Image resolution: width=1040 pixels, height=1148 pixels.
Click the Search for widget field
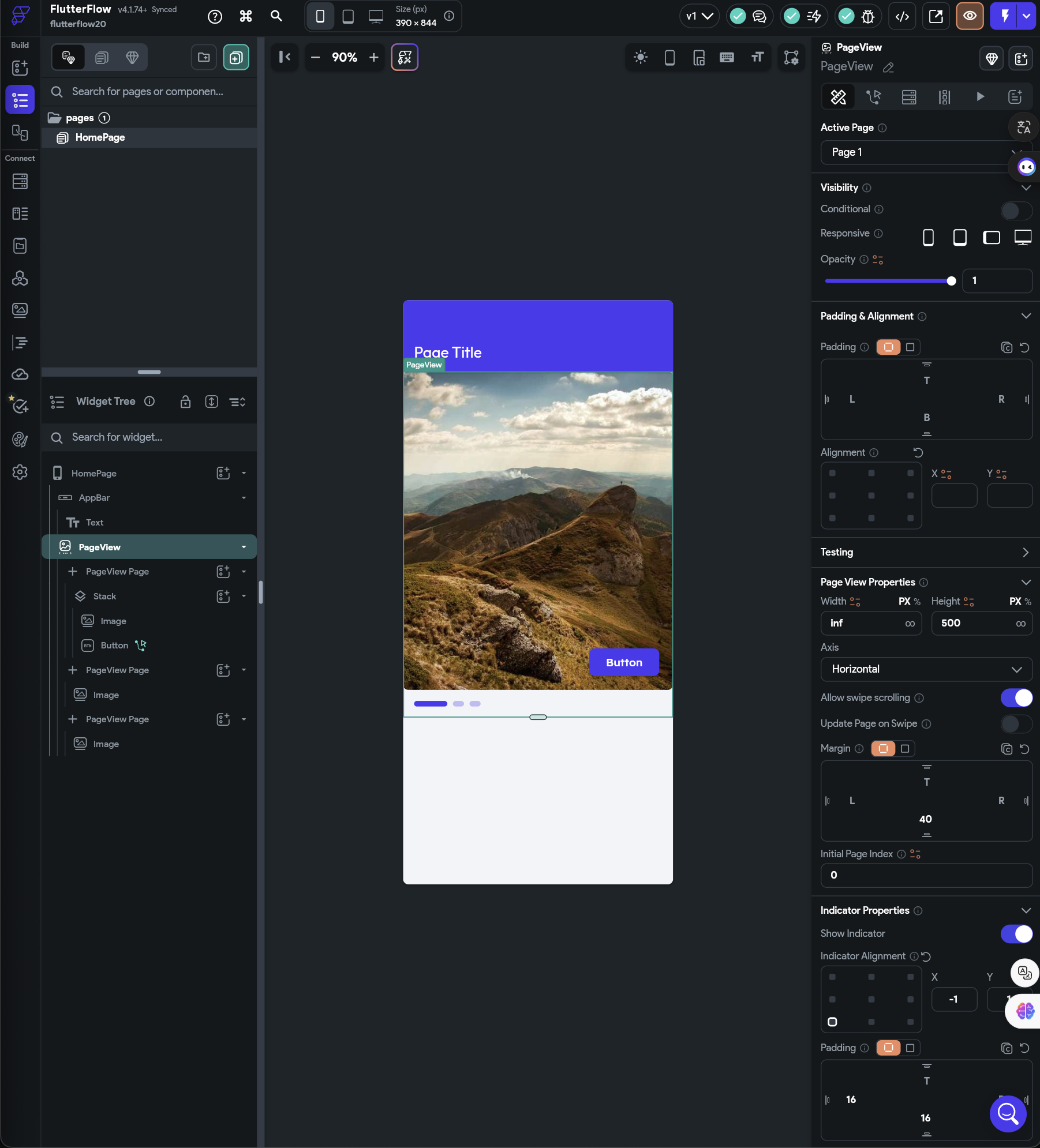[149, 437]
